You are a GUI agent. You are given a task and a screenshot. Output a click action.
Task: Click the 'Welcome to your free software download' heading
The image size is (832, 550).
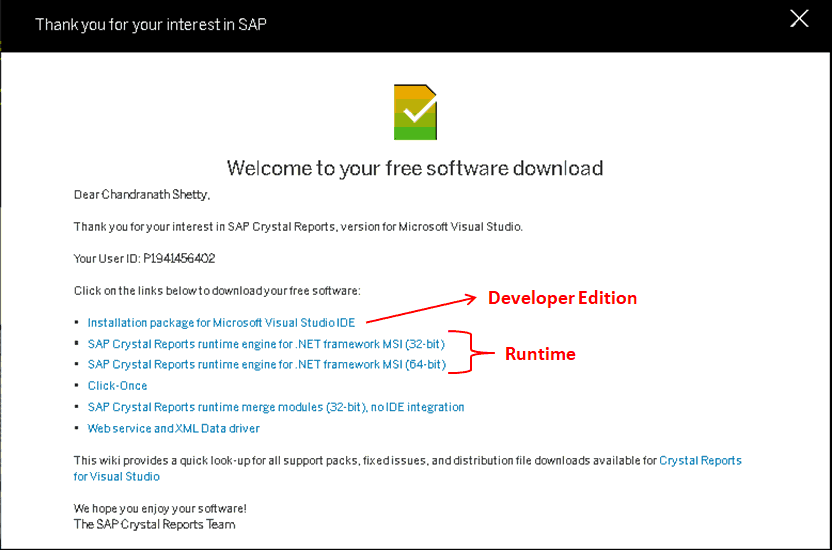[x=415, y=168]
